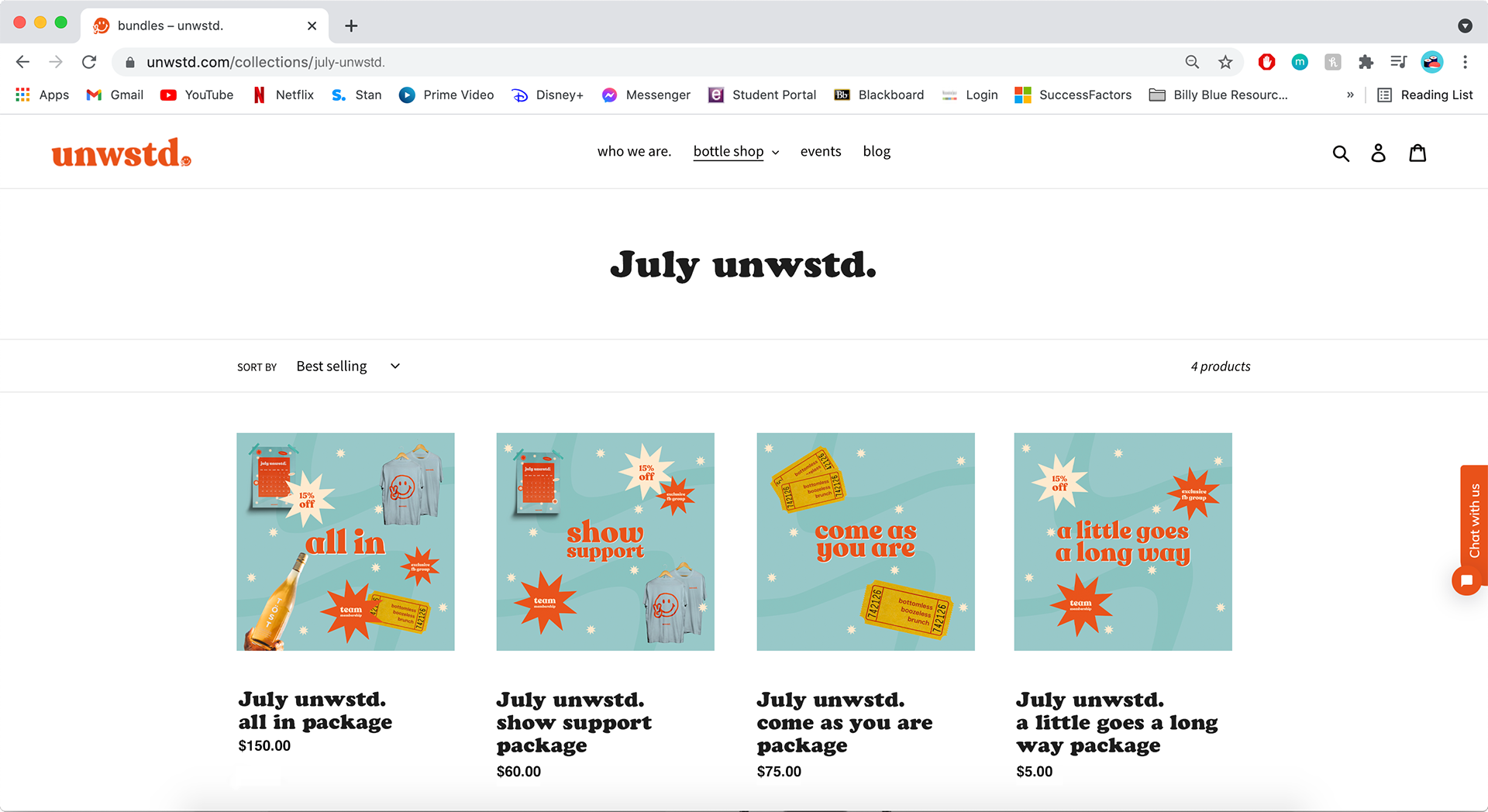Open the account login person icon

[1378, 153]
